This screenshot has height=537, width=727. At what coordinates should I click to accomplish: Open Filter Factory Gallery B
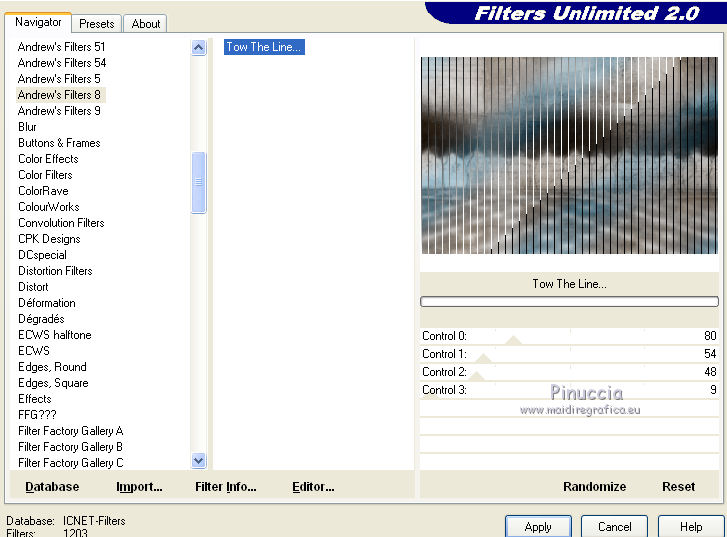(x=70, y=447)
